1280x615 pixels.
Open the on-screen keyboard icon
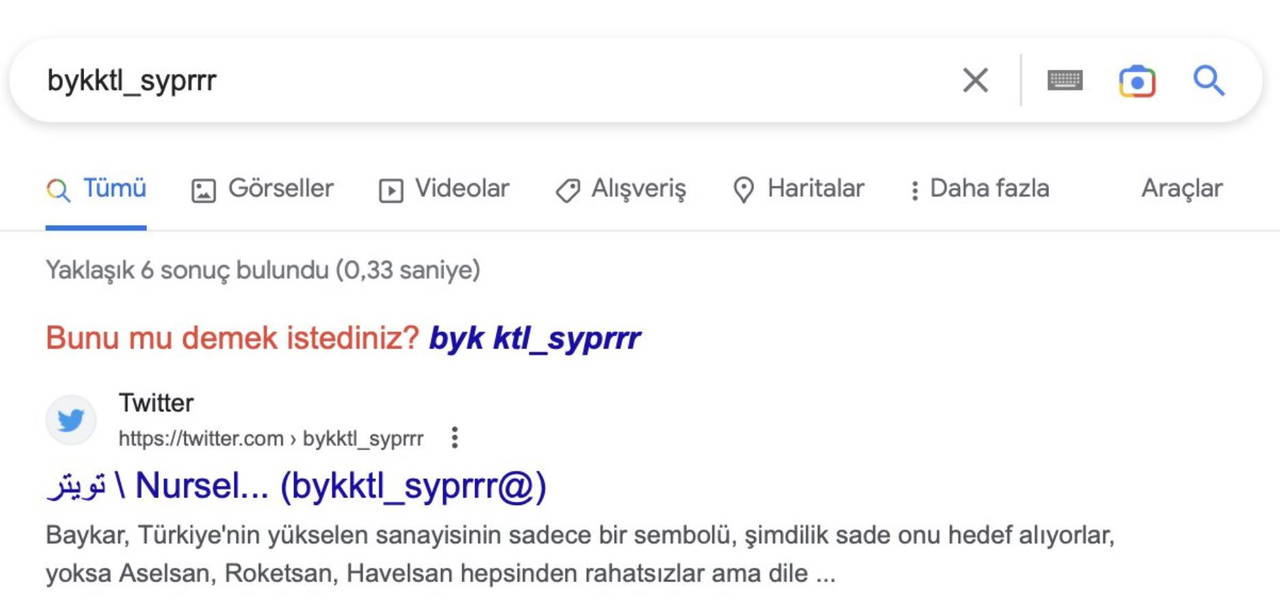pos(1065,81)
